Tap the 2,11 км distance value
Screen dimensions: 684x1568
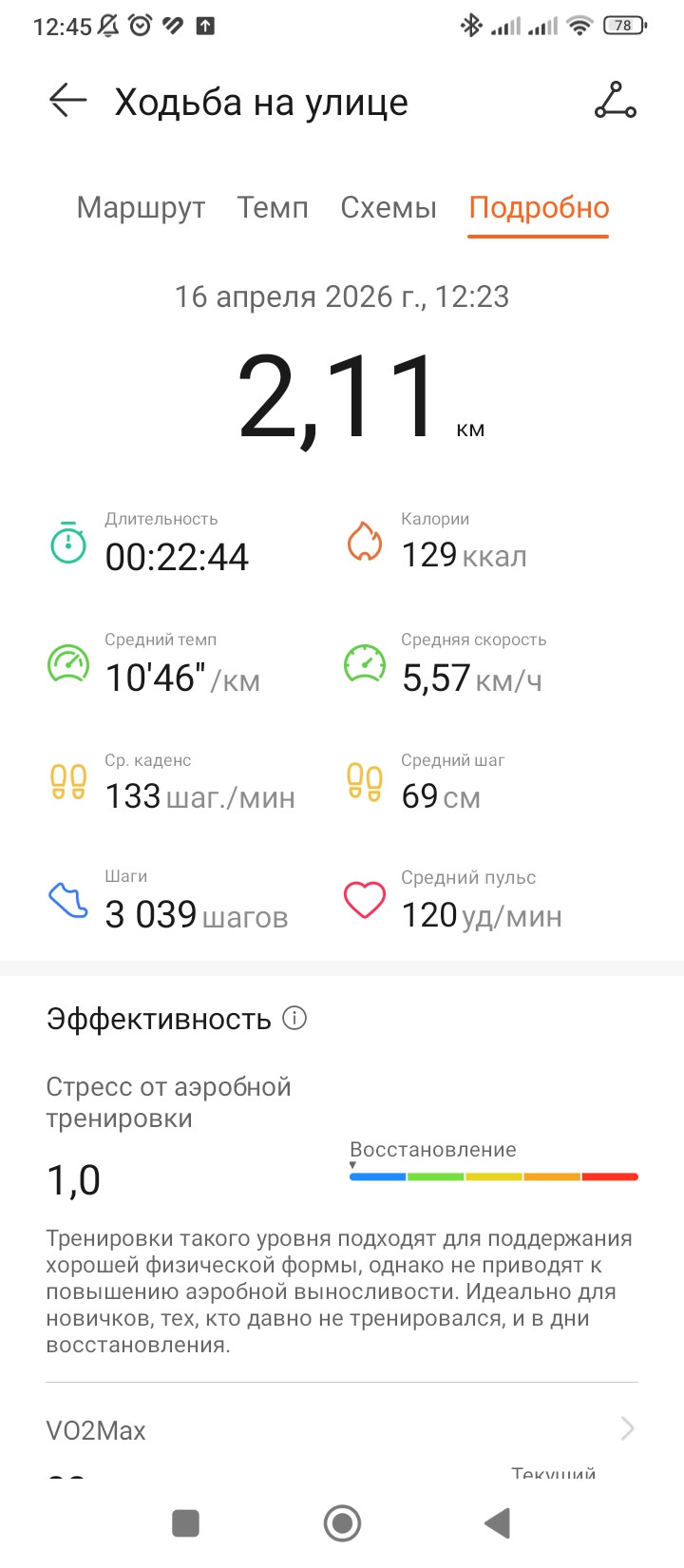click(x=362, y=397)
